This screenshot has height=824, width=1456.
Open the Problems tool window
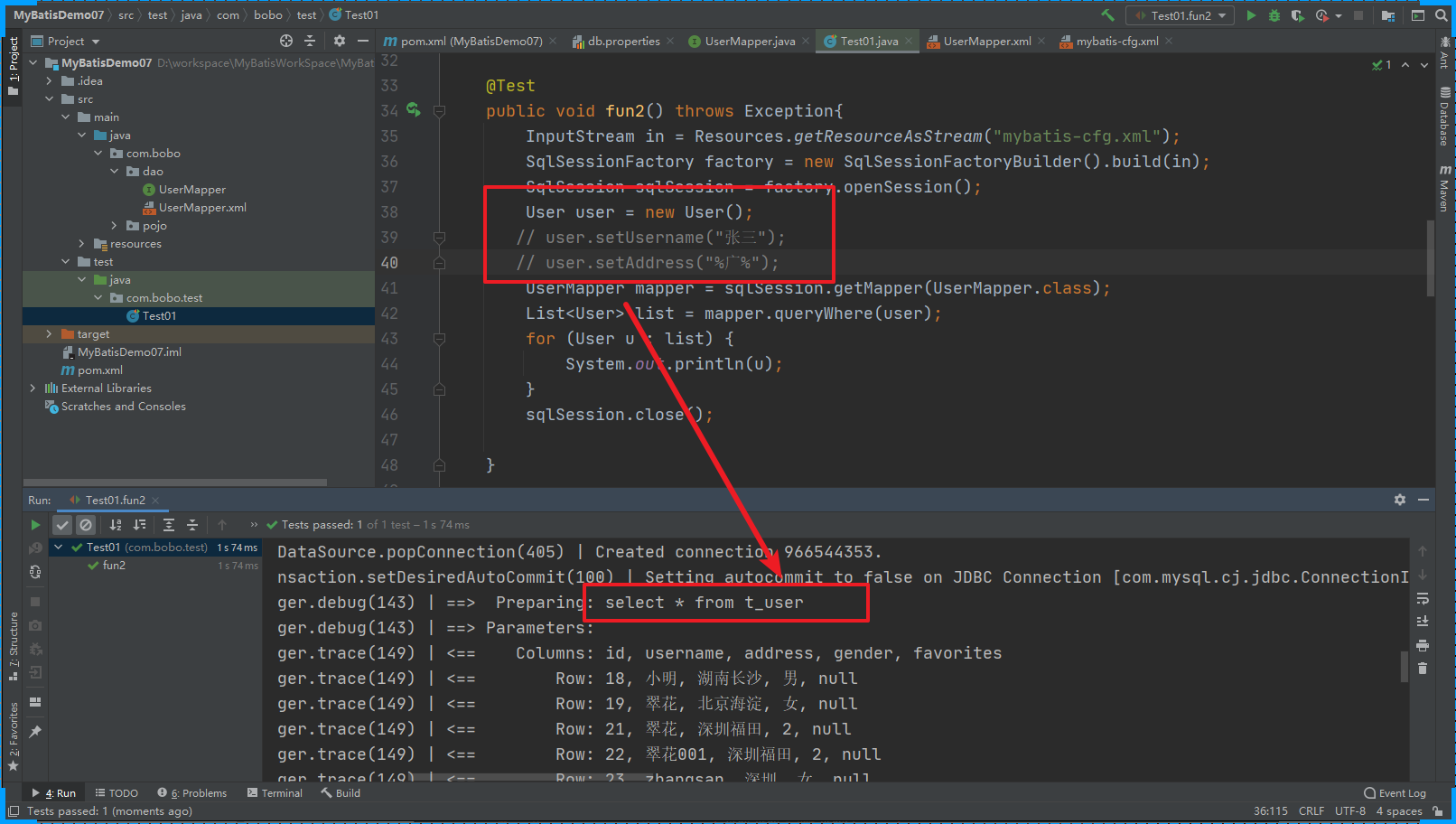coord(192,793)
